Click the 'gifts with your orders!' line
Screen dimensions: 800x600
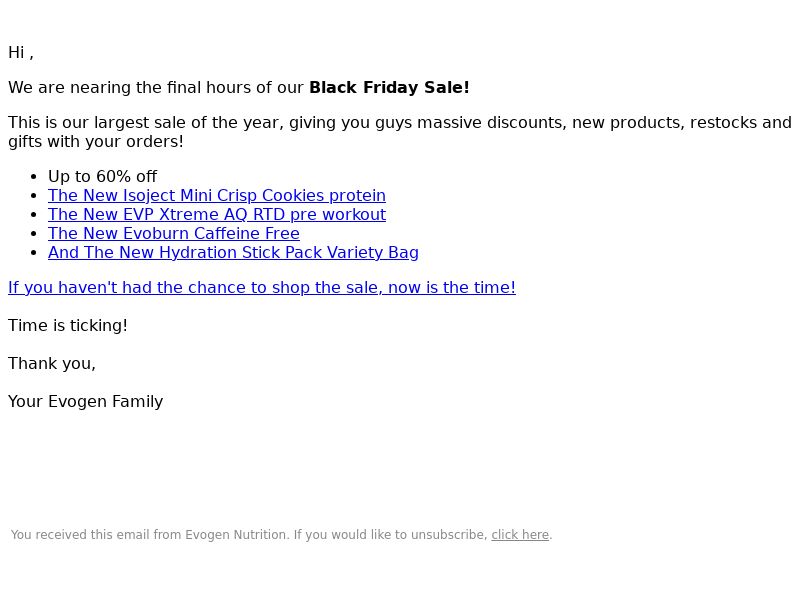(96, 141)
